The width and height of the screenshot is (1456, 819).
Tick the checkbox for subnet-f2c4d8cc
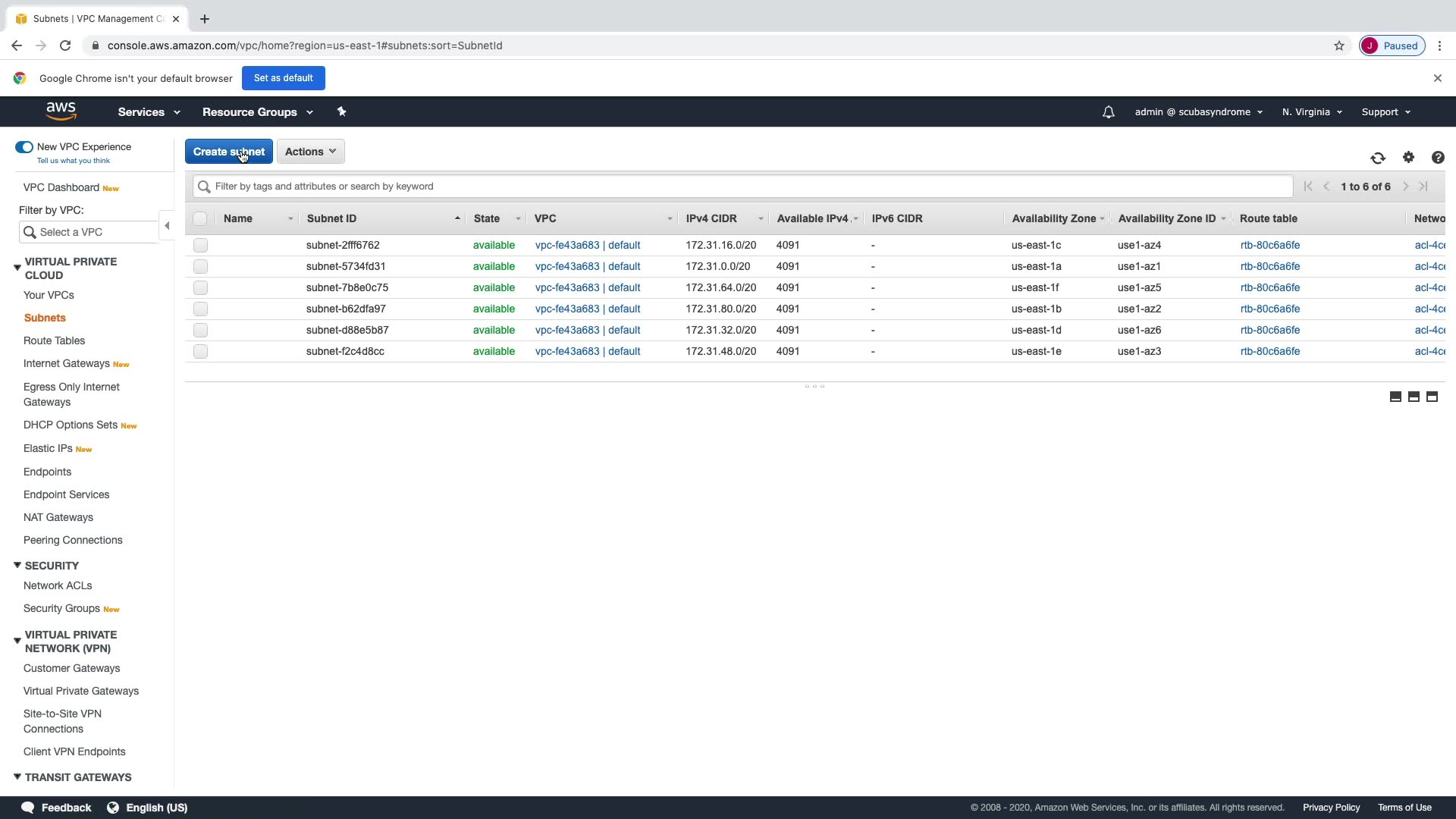point(200,351)
